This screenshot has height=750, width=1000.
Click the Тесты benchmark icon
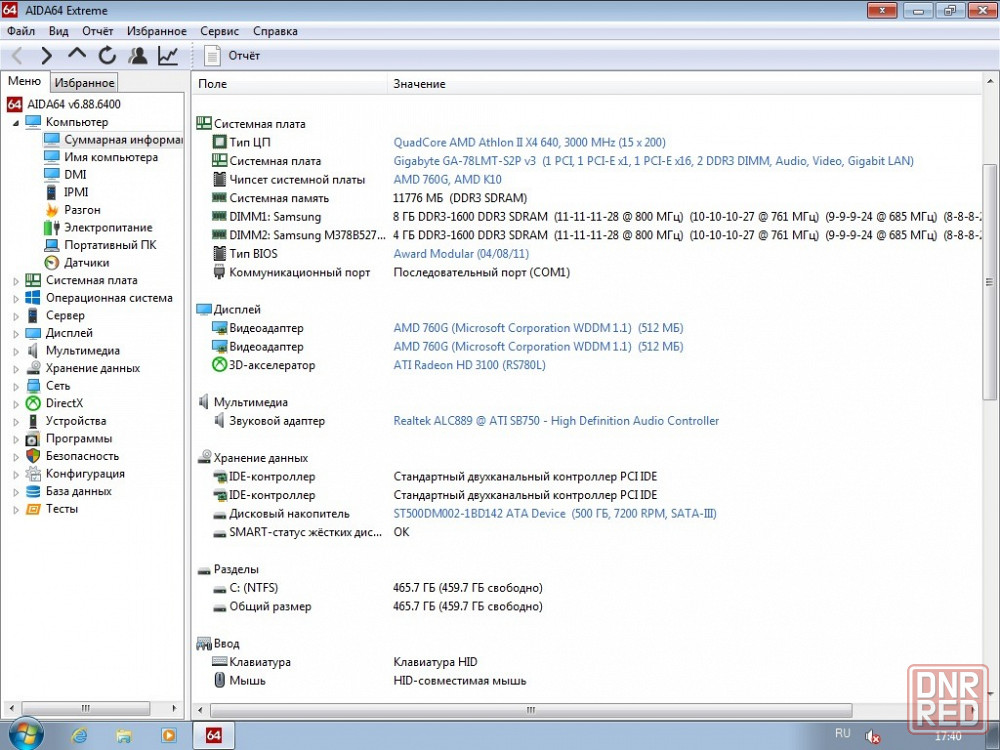pos(33,509)
